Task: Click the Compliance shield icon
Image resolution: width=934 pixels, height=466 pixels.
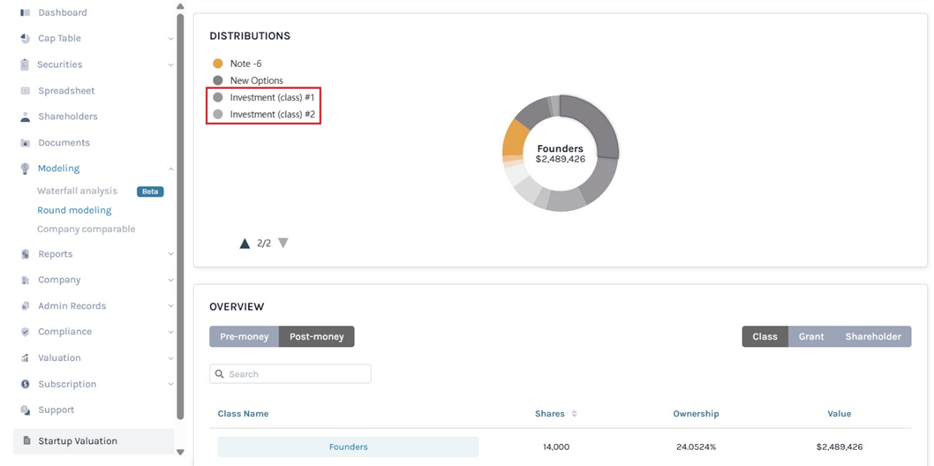Action: [x=25, y=331]
